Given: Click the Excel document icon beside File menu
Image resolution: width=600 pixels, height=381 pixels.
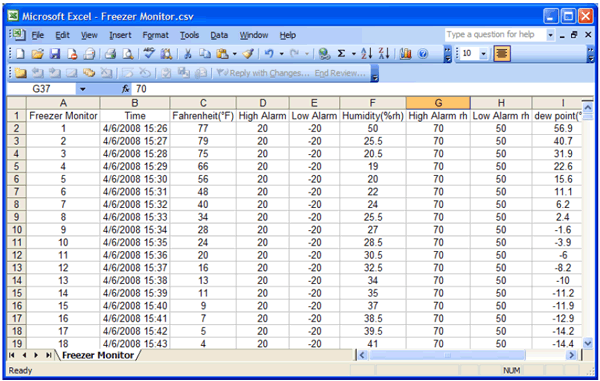Looking at the screenshot, I should pyautogui.click(x=18, y=35).
